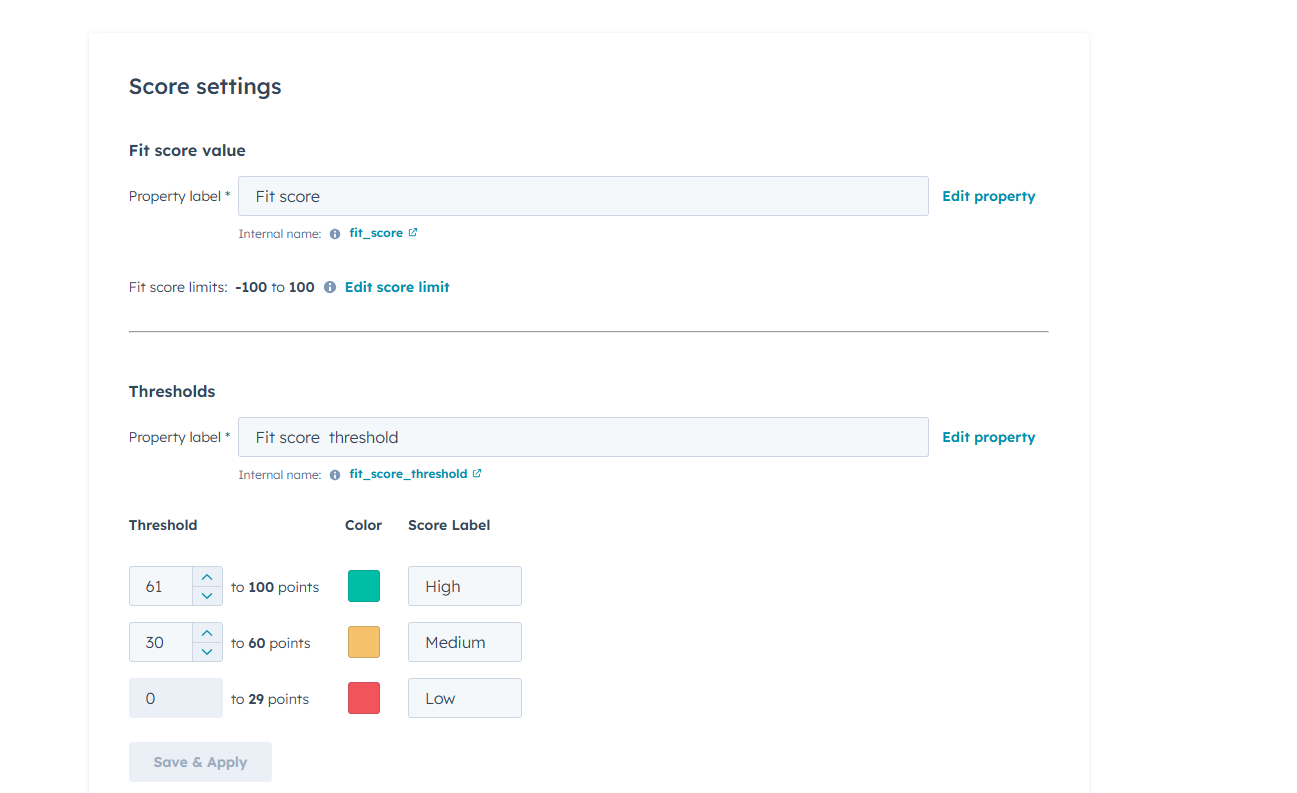Decrease the Medium threshold value of 30
1297x793 pixels.
coord(207,652)
